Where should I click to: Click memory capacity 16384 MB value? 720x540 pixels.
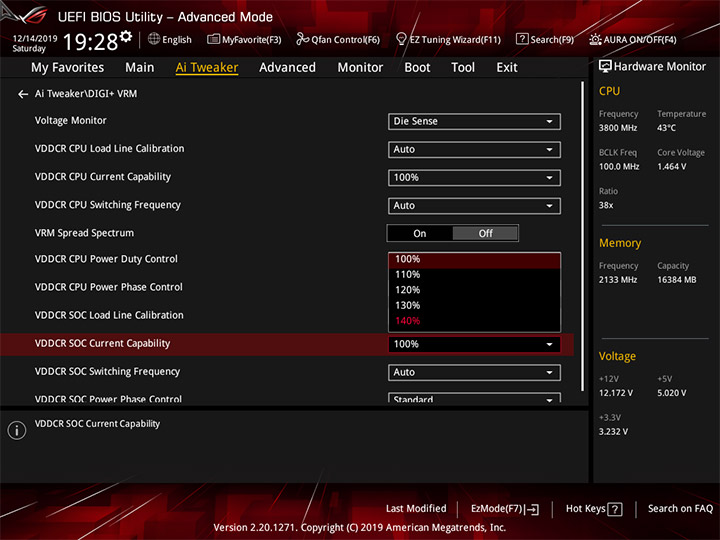677,280
